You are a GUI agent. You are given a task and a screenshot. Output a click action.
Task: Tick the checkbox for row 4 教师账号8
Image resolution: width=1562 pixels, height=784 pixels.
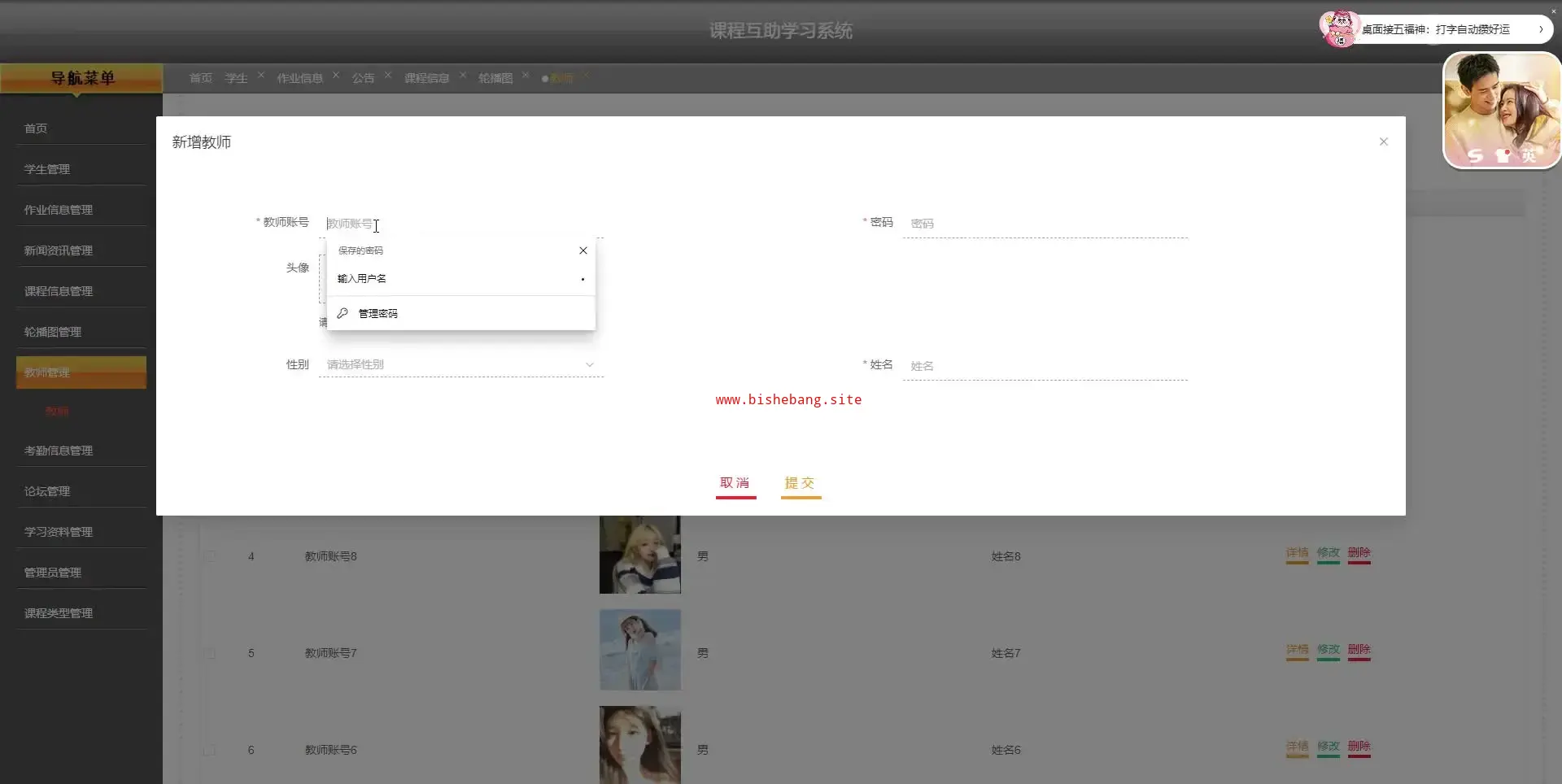click(210, 556)
